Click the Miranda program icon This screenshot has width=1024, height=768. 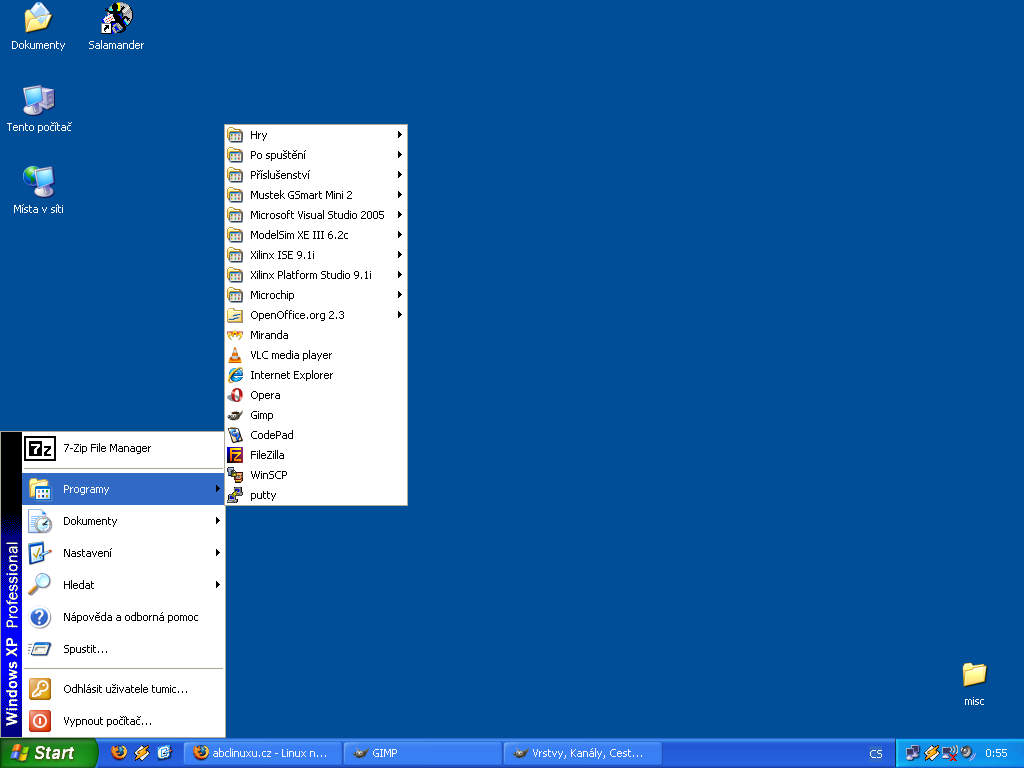(235, 335)
